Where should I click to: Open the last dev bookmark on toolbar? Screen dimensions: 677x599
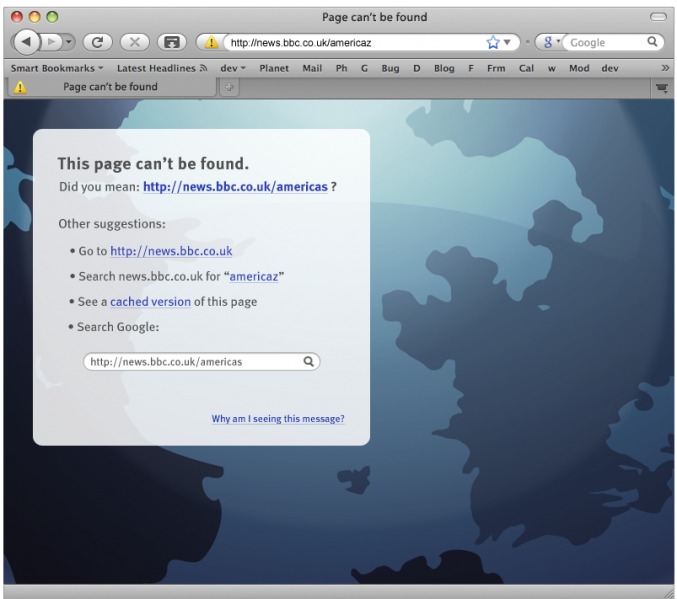click(x=610, y=68)
